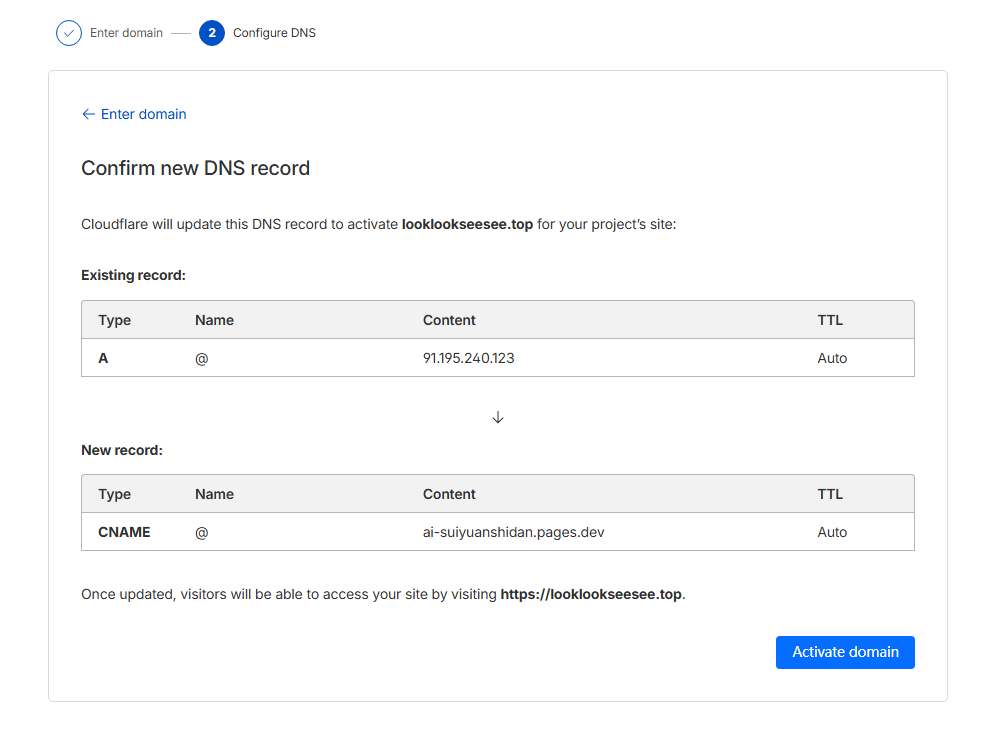Click the Existing record: label
The image size is (999, 754).
pos(133,275)
